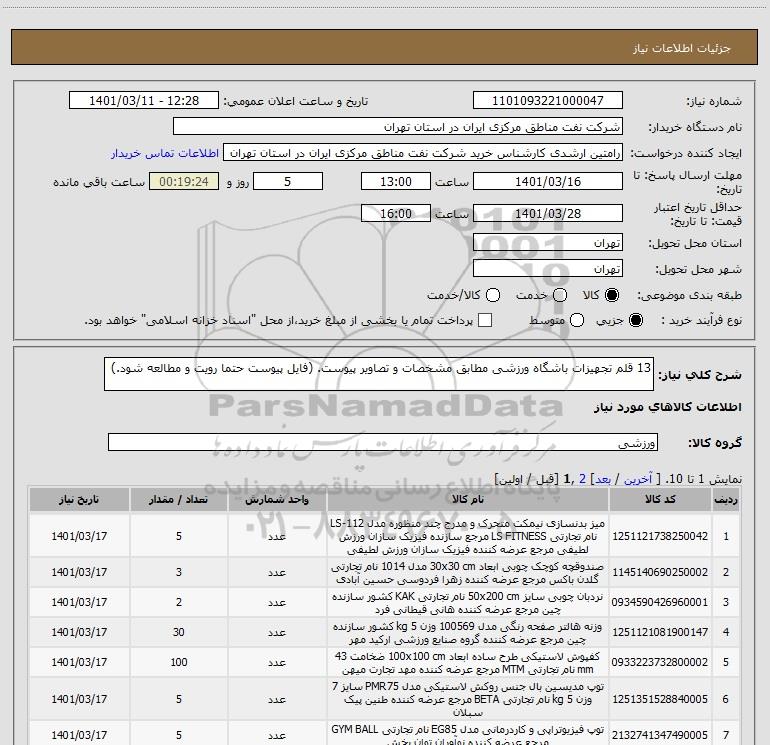Click quantity 30 in row 4
Image resolution: width=770 pixels, height=745 pixels.
click(179, 632)
